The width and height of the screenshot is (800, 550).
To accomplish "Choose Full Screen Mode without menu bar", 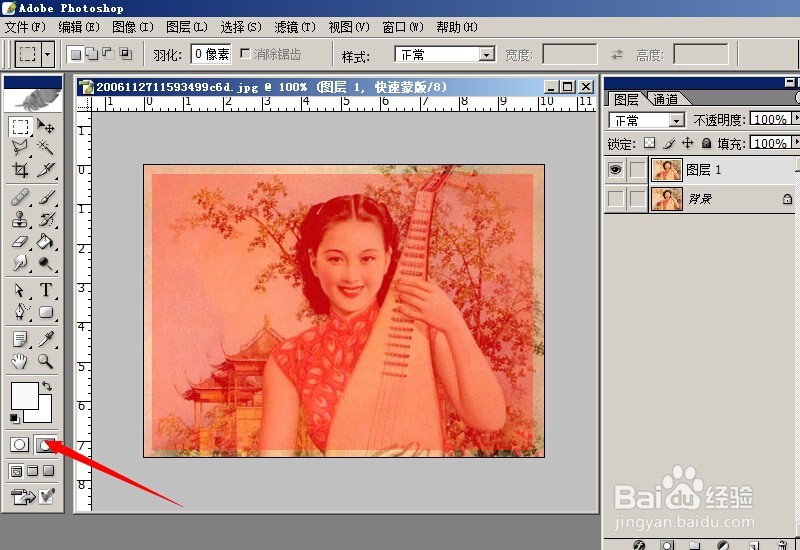I will tap(49, 471).
